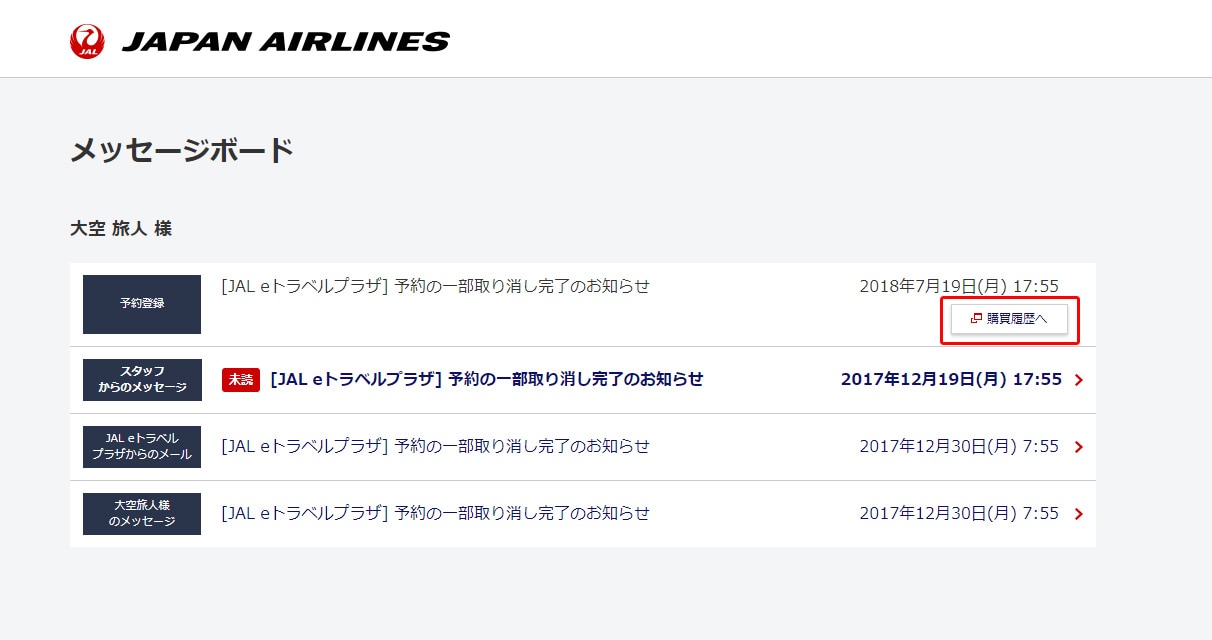Click the bold 2017年12月19日 17:55 date
1212x640 pixels.
point(951,379)
